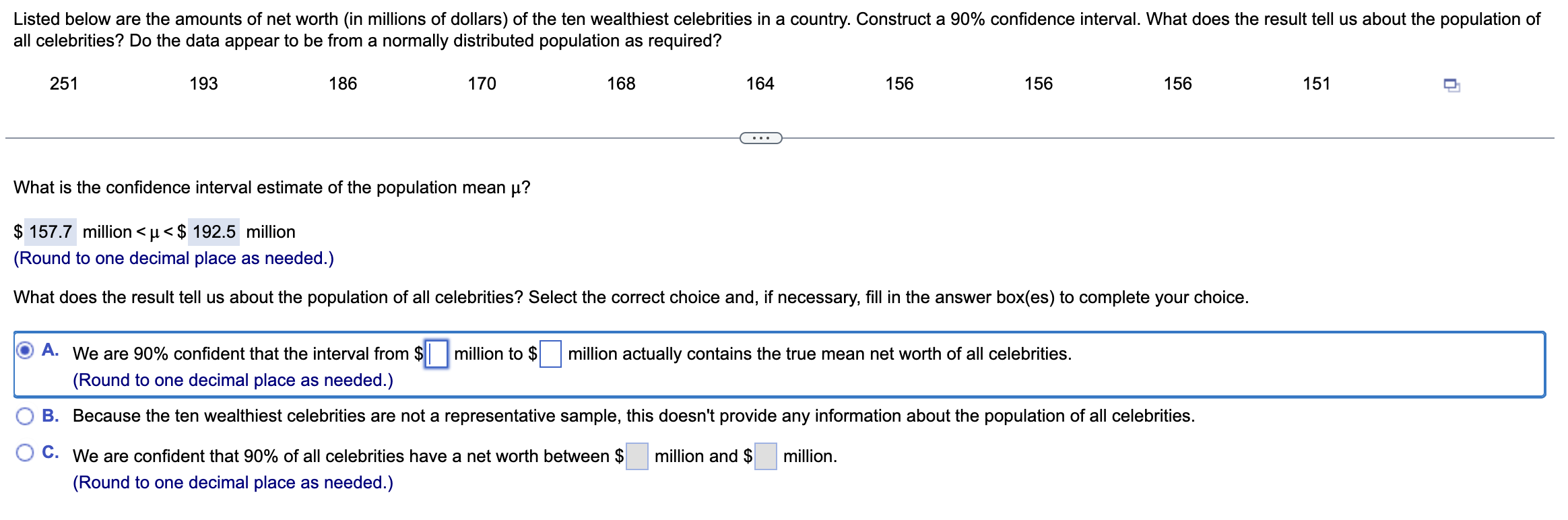Click the rounding instruction under choice C
1568x520 pixels.
[232, 482]
